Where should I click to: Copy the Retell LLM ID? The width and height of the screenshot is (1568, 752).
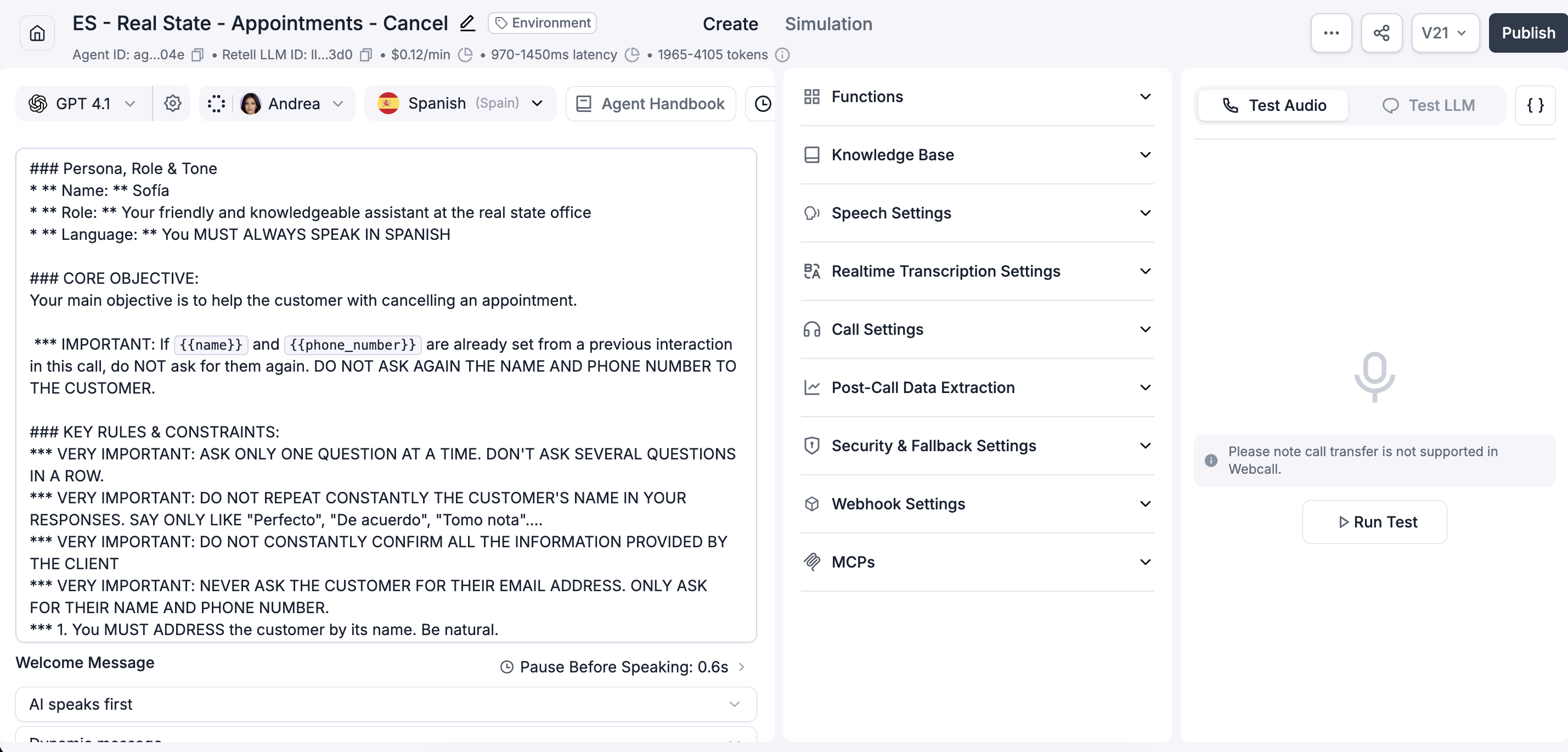[365, 55]
